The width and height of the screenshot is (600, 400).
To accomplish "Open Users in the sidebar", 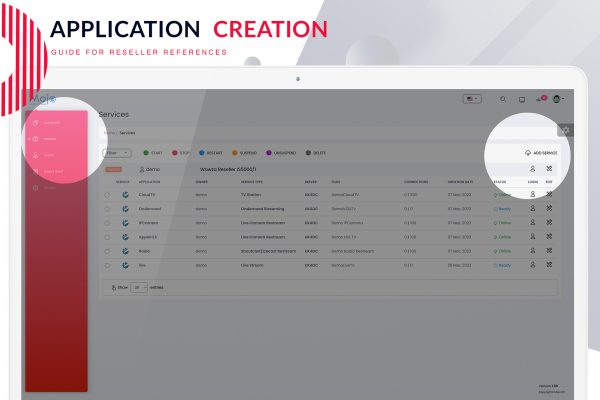I will pyautogui.click(x=44, y=155).
